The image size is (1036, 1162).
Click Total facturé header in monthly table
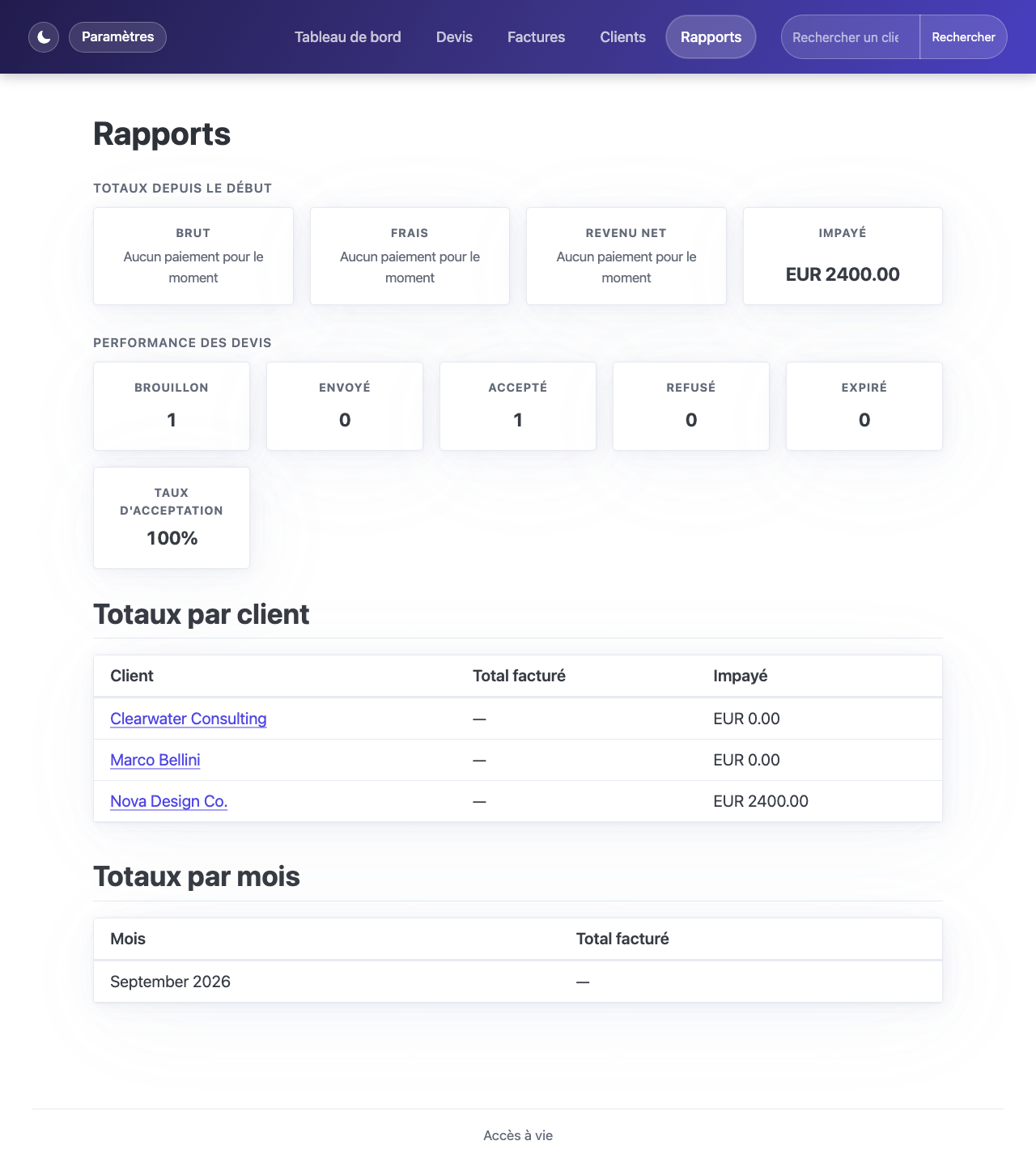[x=622, y=939]
